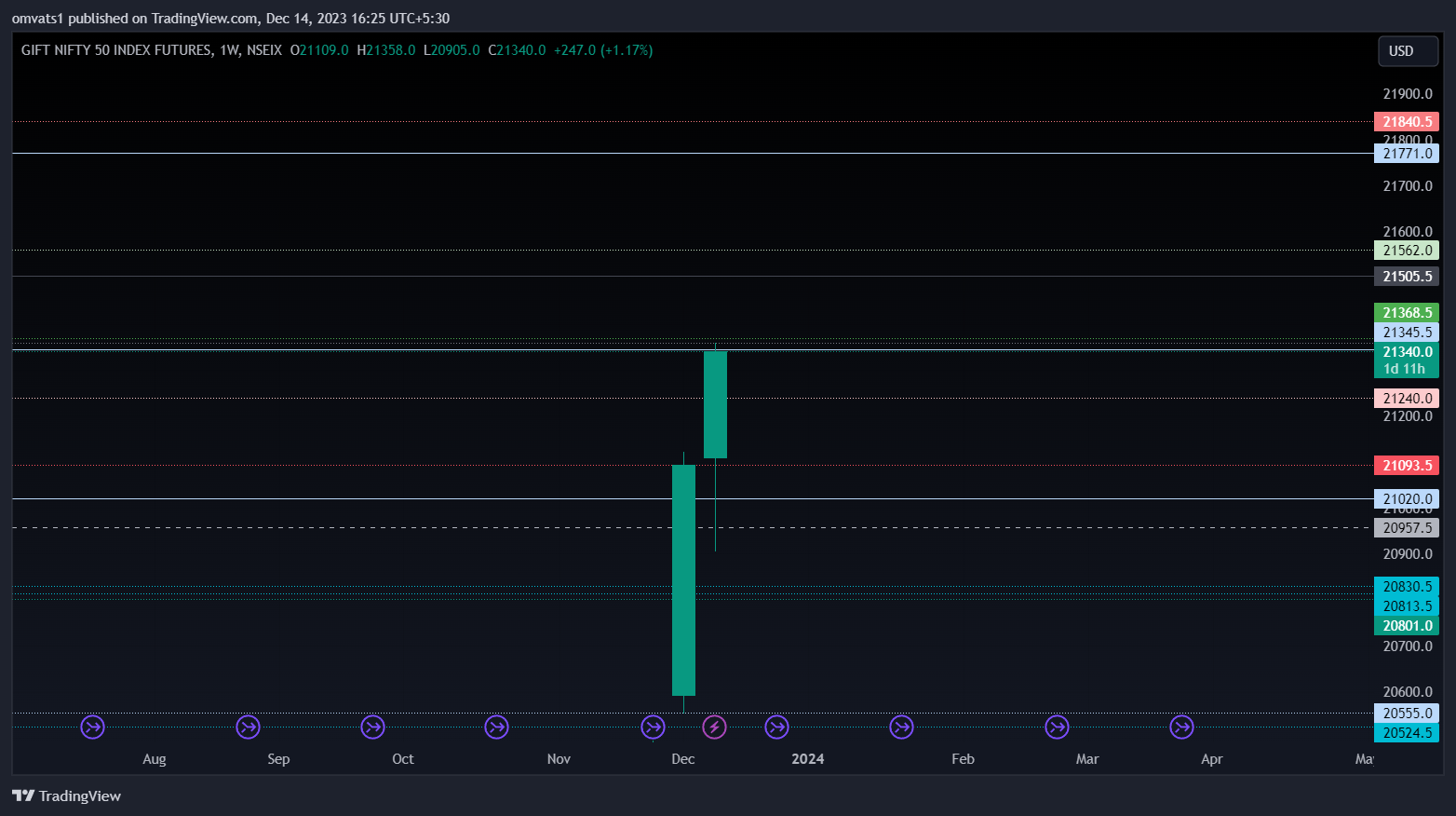Select the green 21562.0 price label
The image size is (1456, 816).
1407,251
